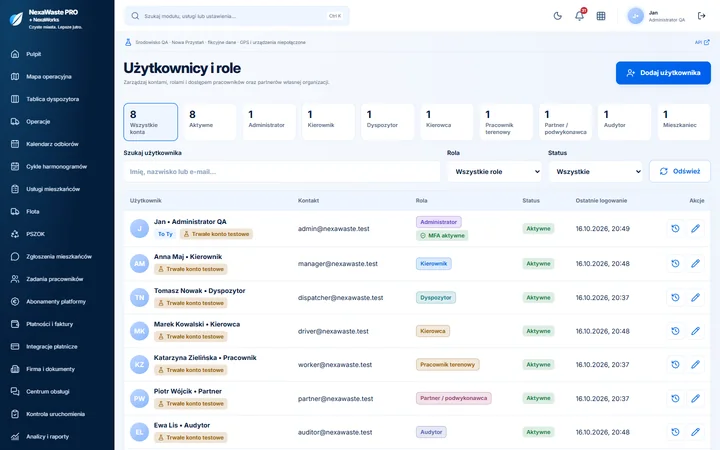Open the notifications bell
This screenshot has width=720, height=450.
579,16
